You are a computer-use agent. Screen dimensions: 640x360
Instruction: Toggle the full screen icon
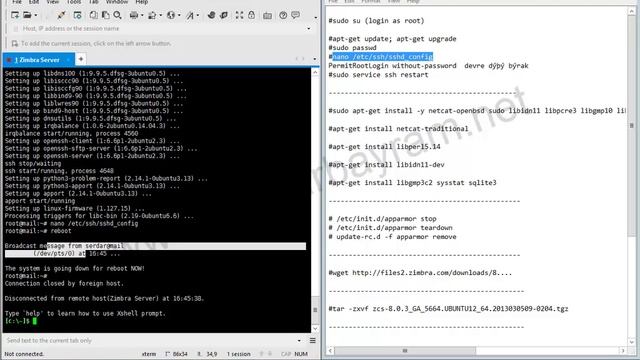(x=239, y=15)
